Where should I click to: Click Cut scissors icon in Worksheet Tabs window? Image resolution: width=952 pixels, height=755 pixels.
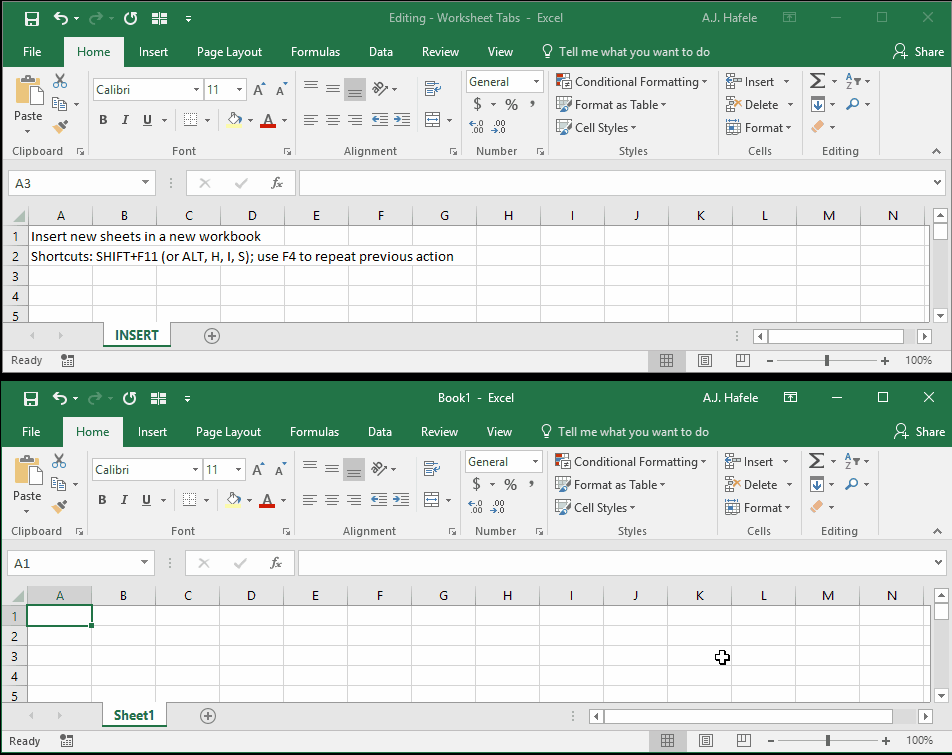60,81
